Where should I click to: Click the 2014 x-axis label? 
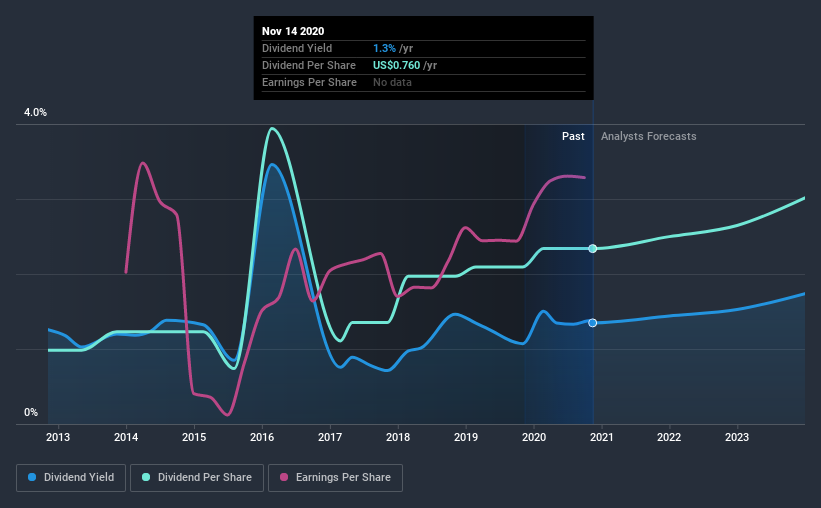tap(126, 437)
